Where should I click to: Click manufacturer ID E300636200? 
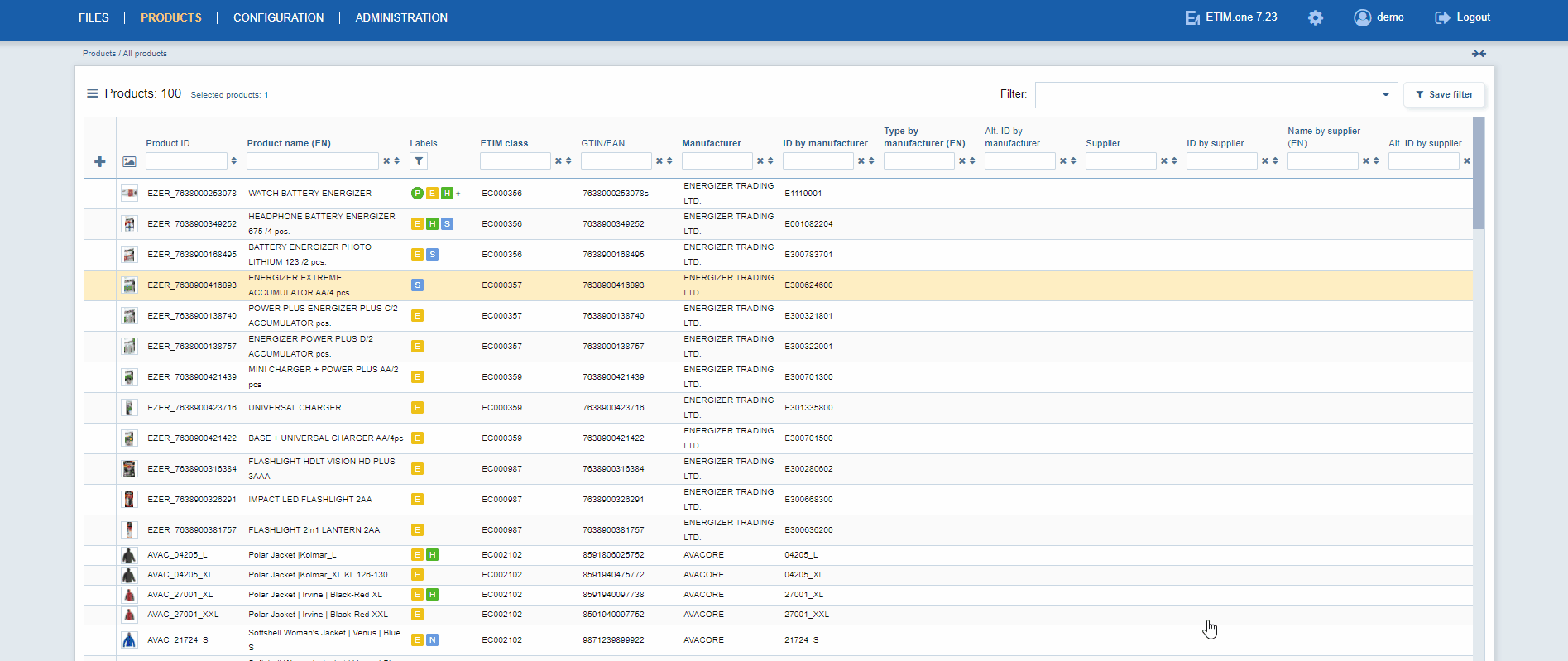click(808, 530)
